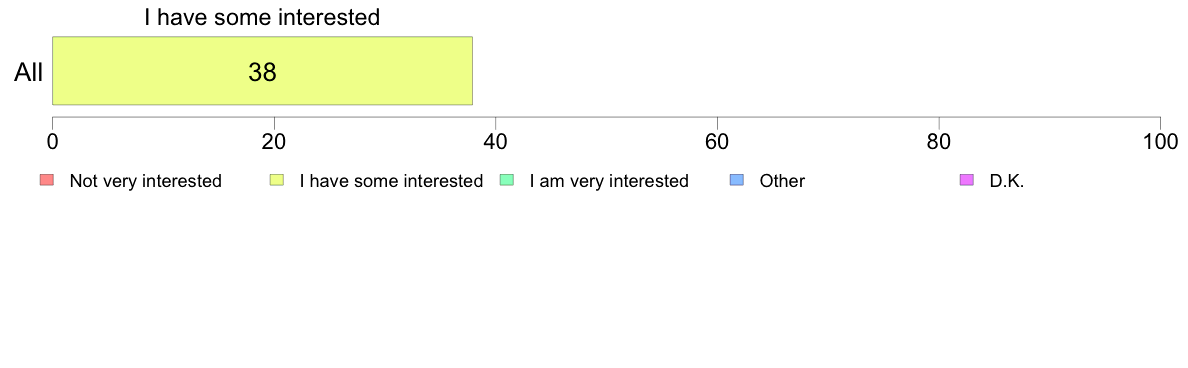The height and width of the screenshot is (368, 1188).
Task: Select the I have some interested legend label
Action: pos(391,181)
